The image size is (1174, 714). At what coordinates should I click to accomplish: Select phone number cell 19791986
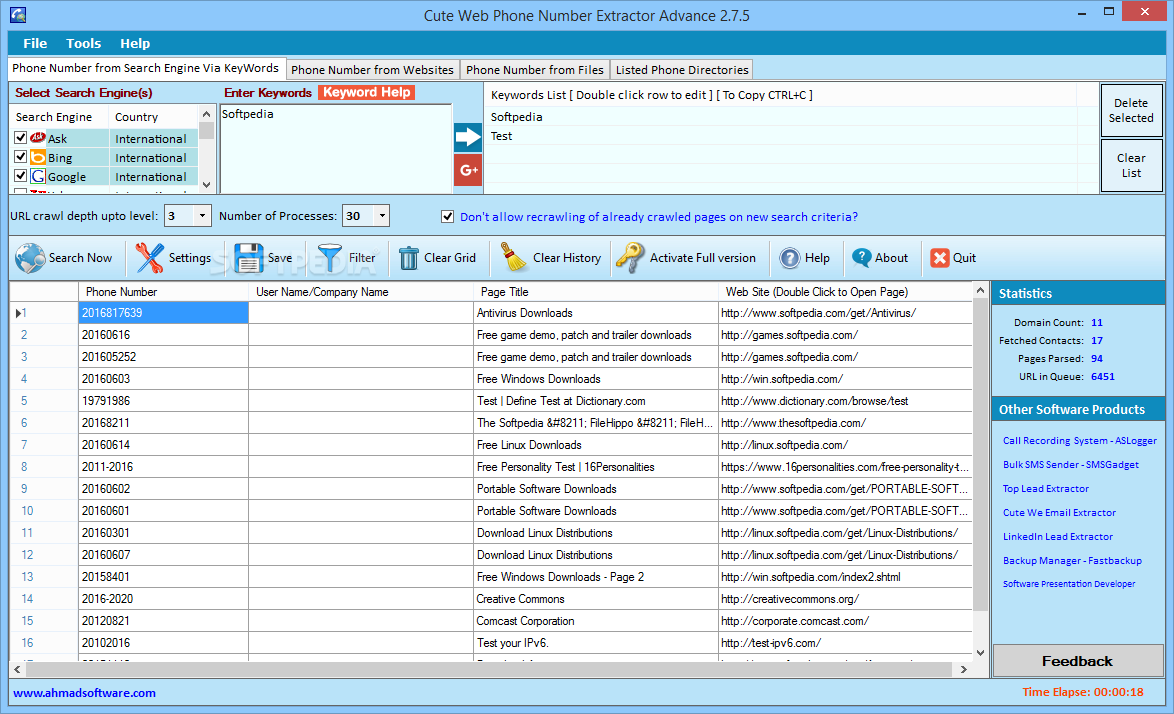point(163,401)
